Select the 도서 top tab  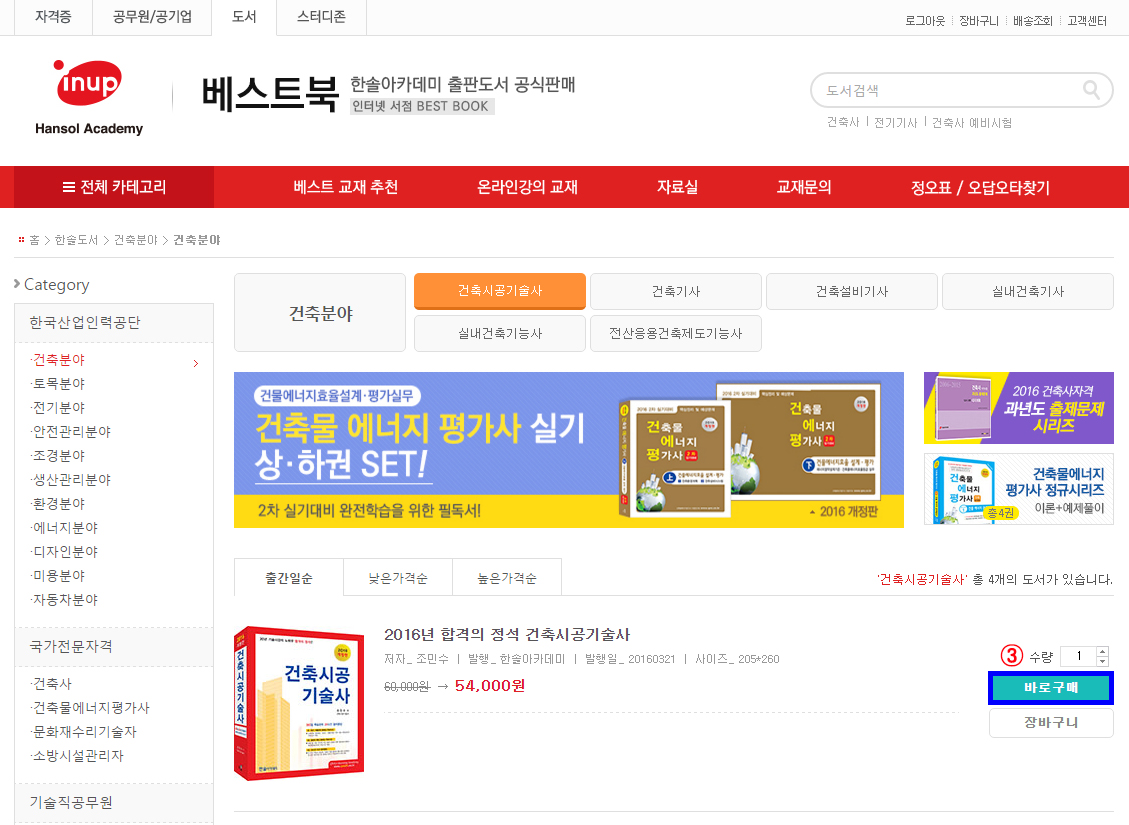[x=244, y=17]
